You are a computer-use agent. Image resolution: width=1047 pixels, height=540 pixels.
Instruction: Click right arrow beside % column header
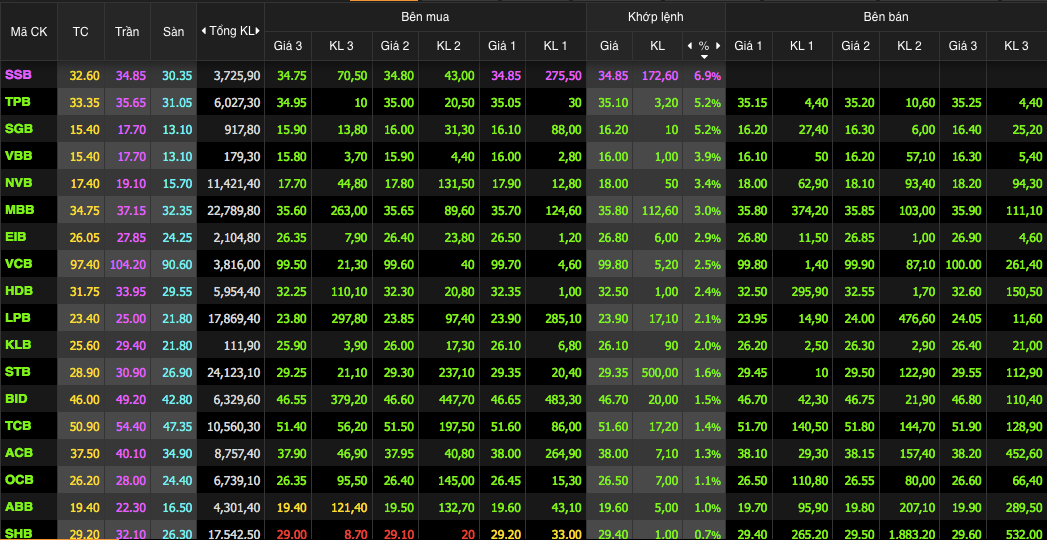click(718, 46)
